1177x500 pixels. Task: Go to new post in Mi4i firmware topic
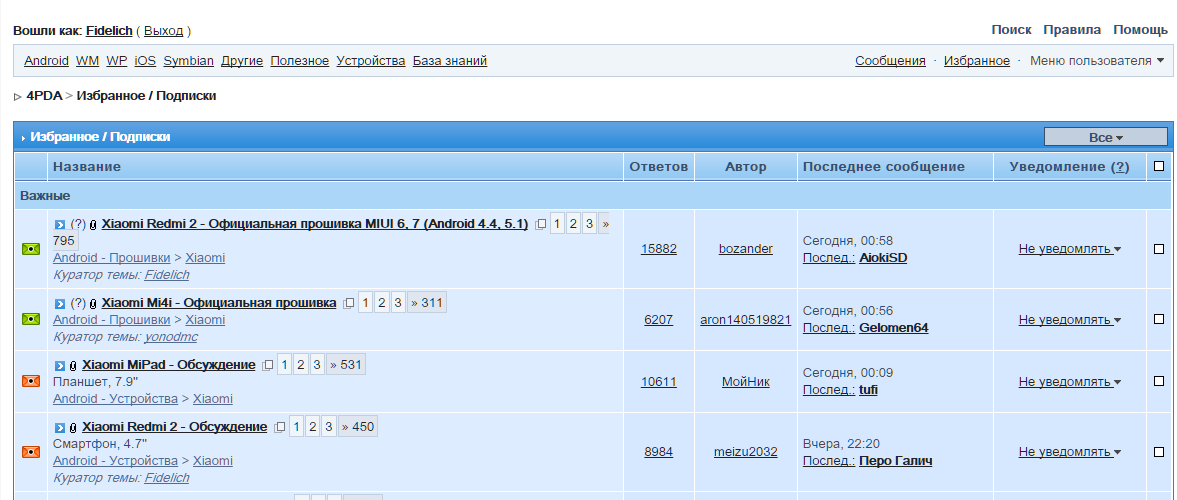(x=60, y=303)
